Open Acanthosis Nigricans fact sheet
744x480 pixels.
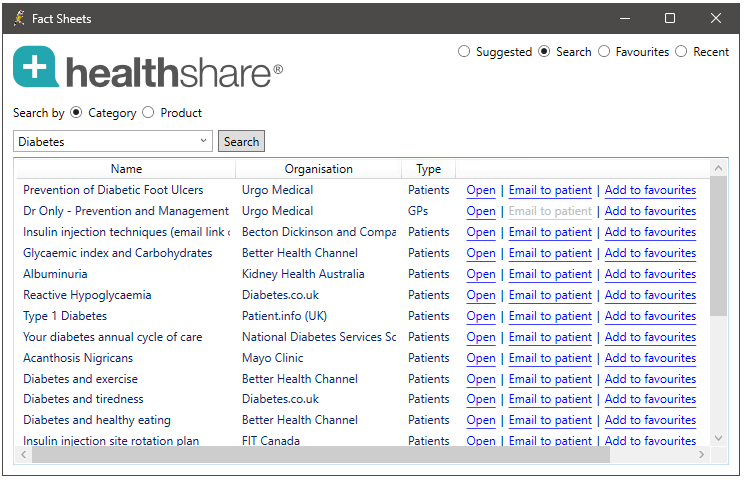click(x=481, y=358)
